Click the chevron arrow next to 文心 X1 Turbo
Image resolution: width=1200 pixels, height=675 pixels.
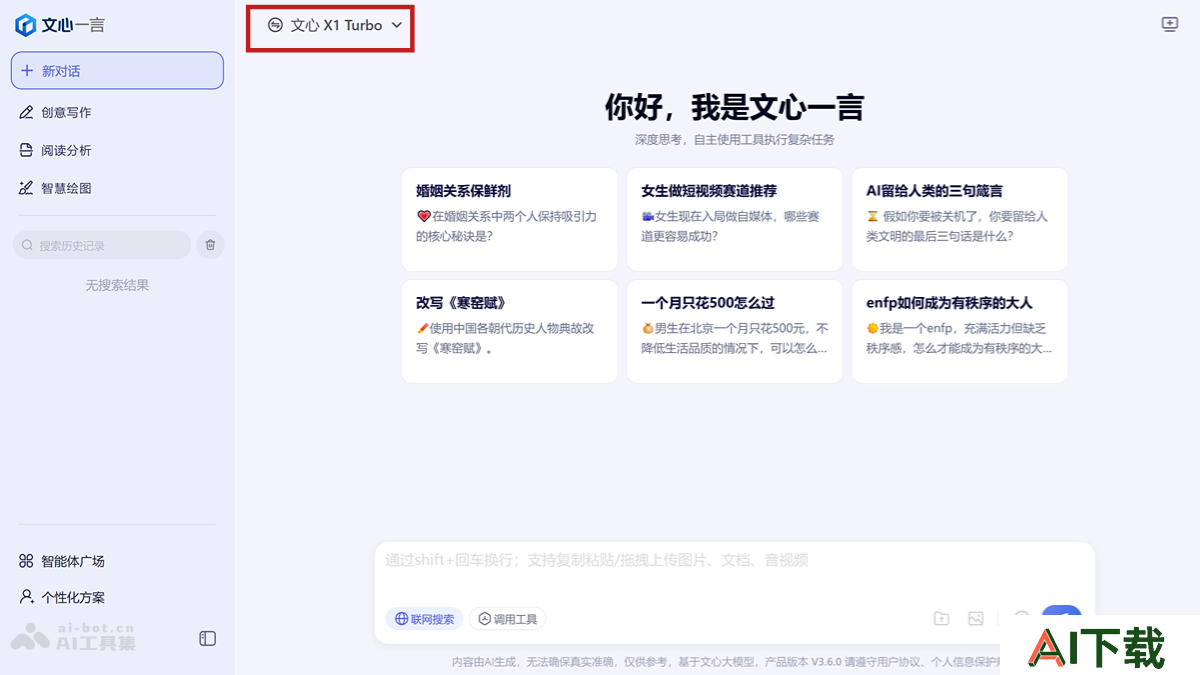(397, 25)
